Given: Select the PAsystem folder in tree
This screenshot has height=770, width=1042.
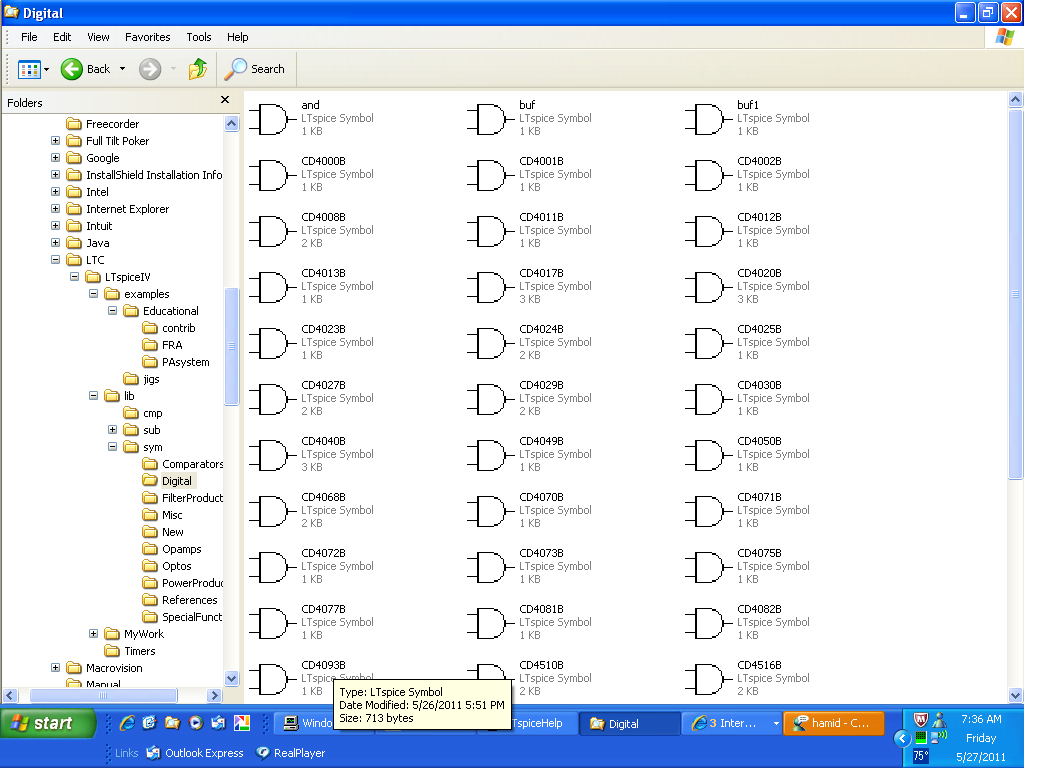Looking at the screenshot, I should click(x=176, y=362).
